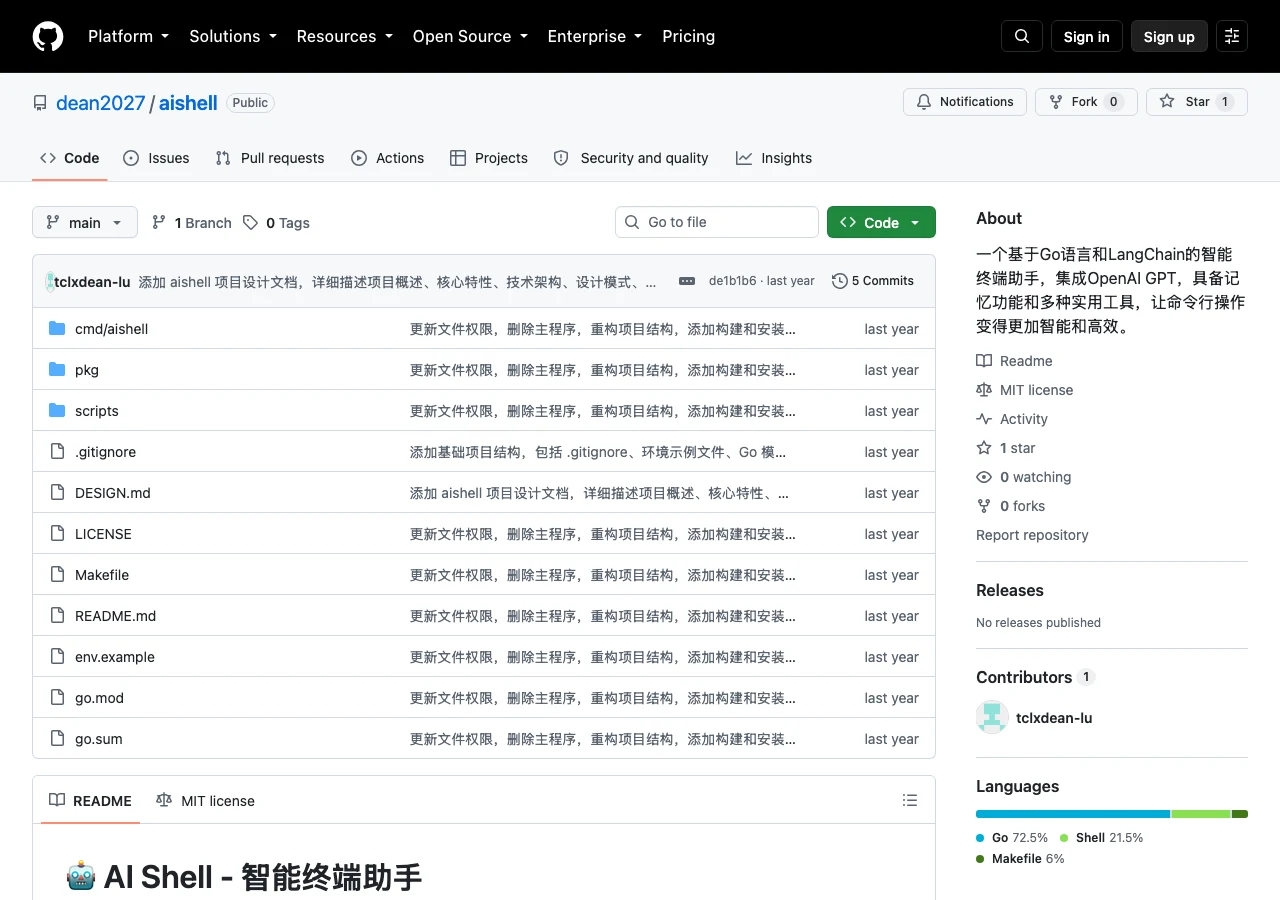Click the Makefile file icon
The width and height of the screenshot is (1280, 900).
[x=57, y=575]
